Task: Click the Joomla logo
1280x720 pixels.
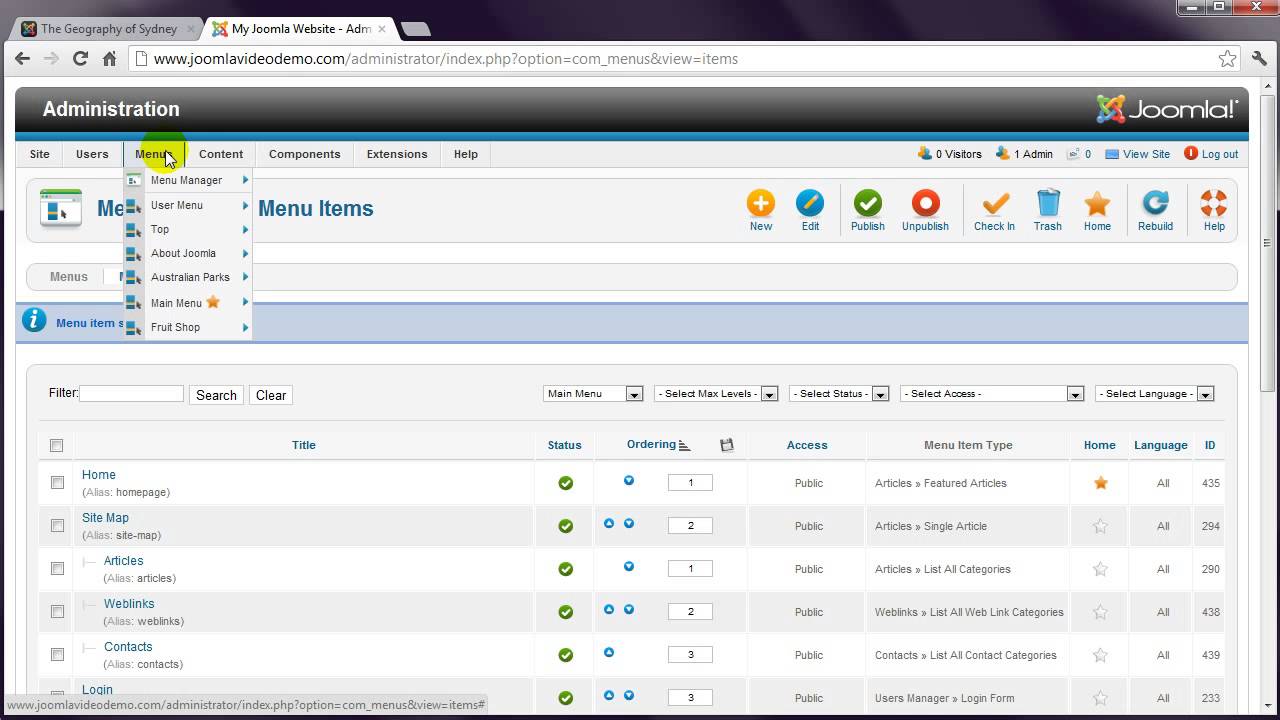Action: [1167, 109]
